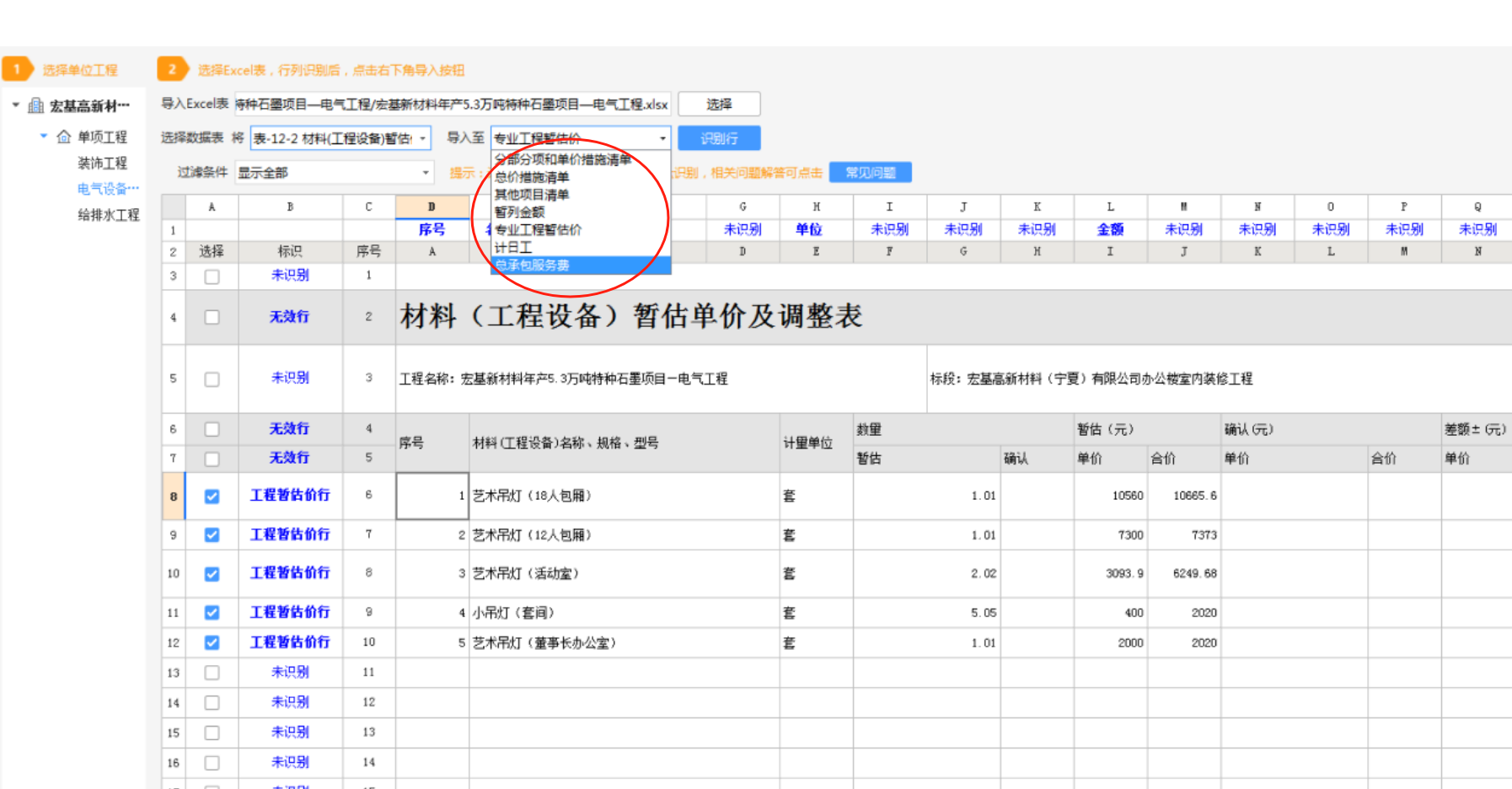Click the total value 6249.68

tap(1195, 573)
